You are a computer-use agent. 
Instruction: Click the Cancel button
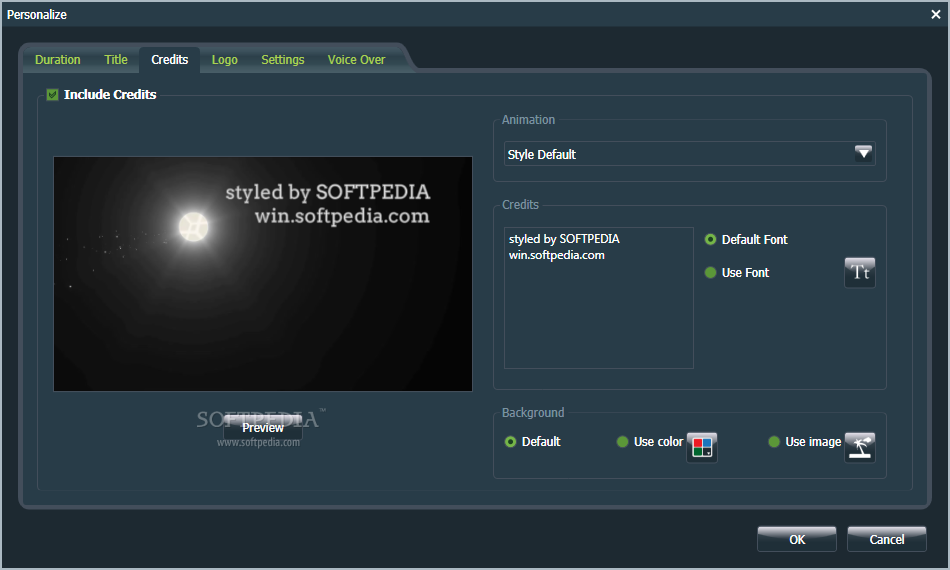tap(886, 539)
